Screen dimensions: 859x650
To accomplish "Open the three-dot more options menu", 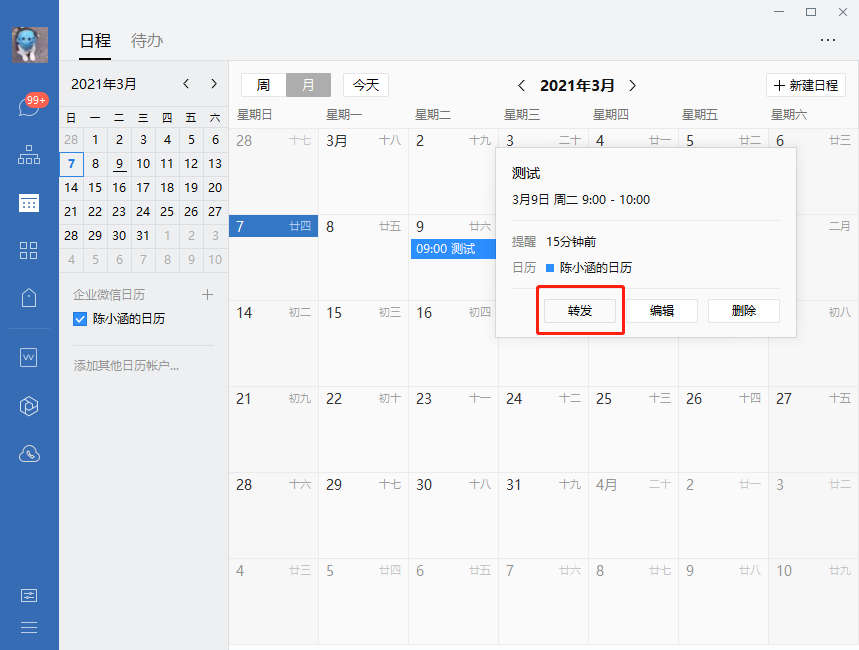I will (827, 40).
